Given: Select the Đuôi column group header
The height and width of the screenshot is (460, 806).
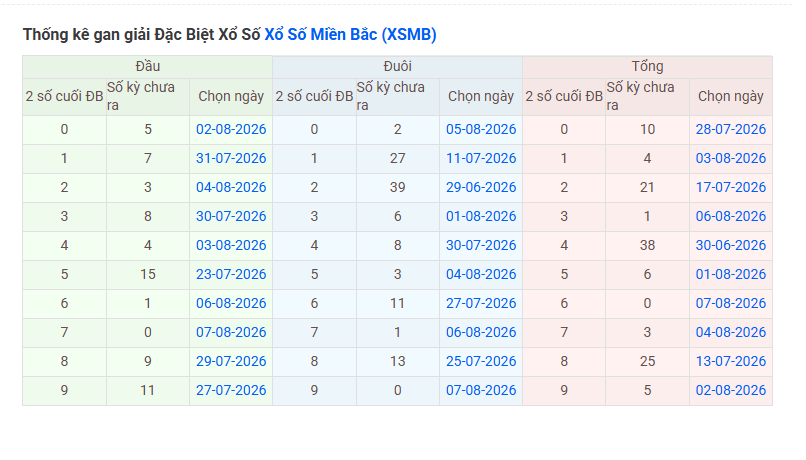Looking at the screenshot, I should point(397,67).
